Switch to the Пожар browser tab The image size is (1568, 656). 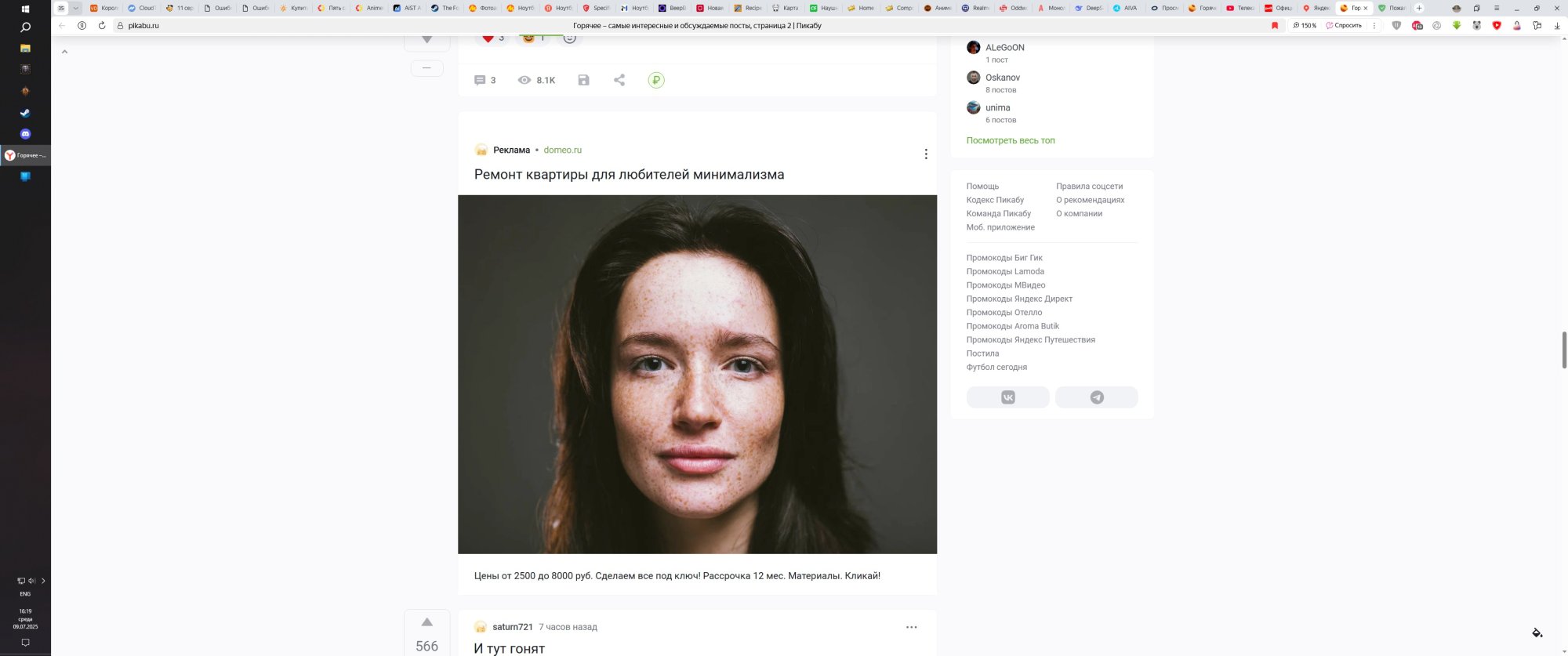(1392, 8)
